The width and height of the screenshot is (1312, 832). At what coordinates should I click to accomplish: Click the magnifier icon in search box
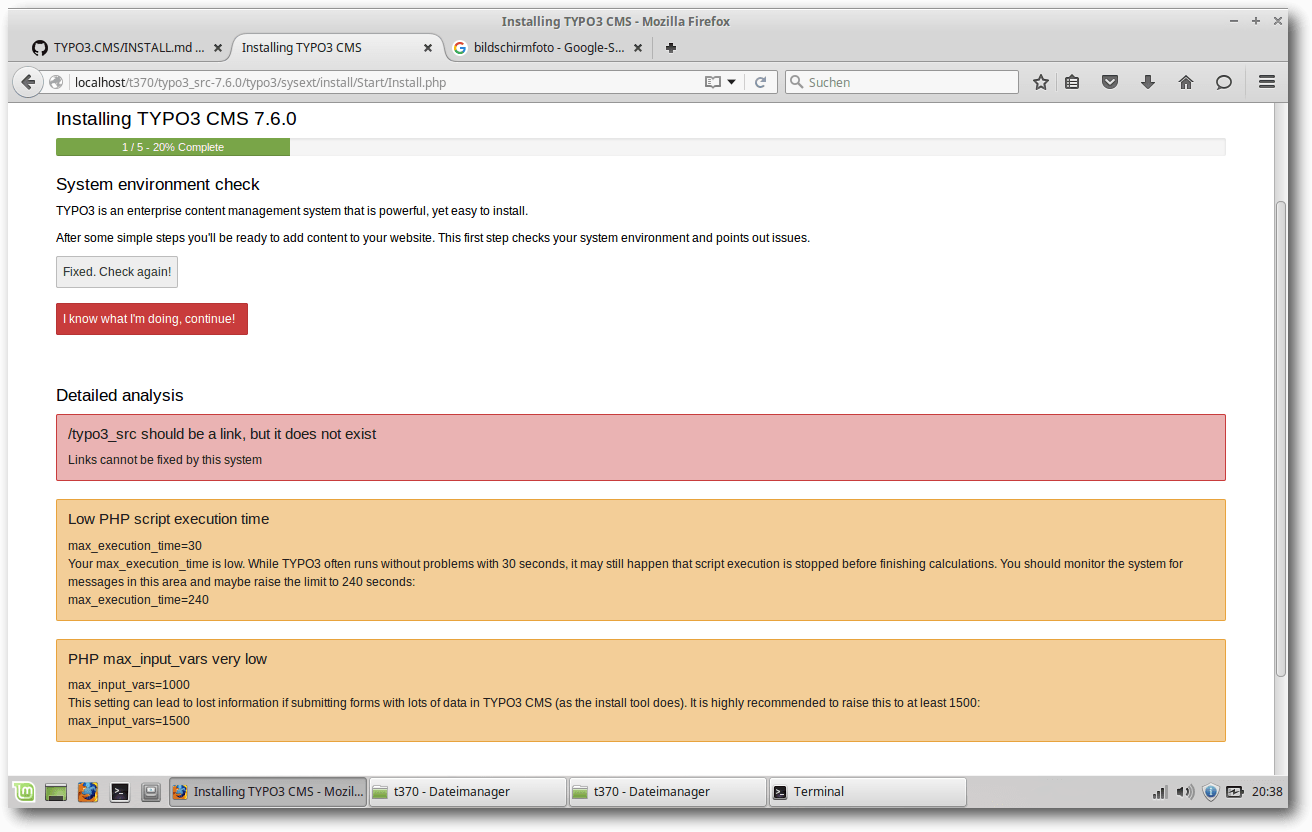click(x=797, y=83)
